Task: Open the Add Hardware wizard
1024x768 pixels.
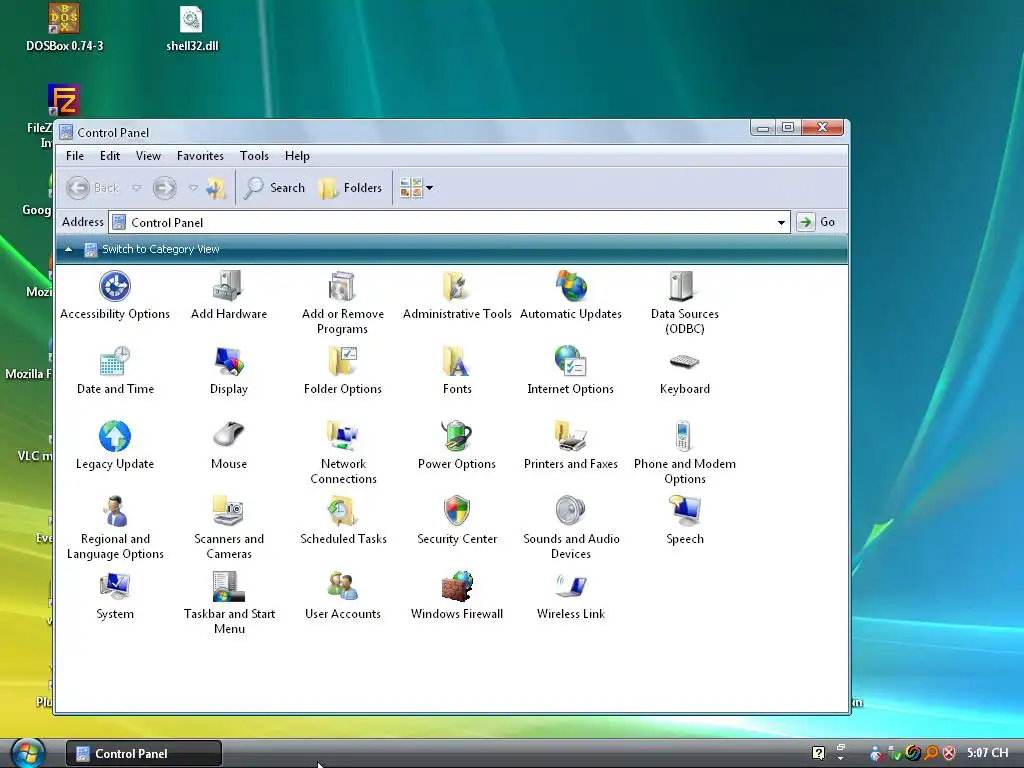Action: (229, 295)
